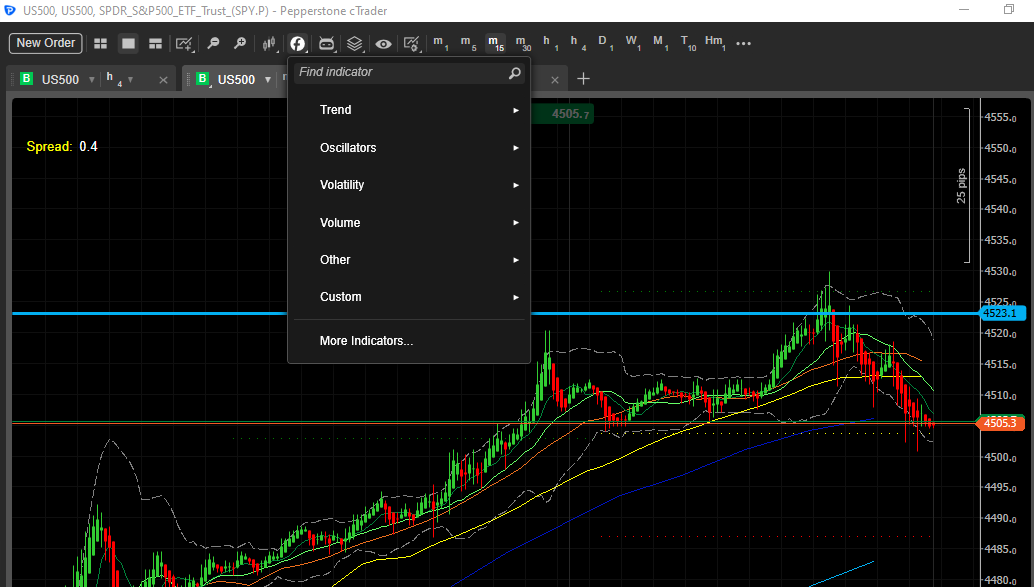Image resolution: width=1034 pixels, height=587 pixels.
Task: Open the Oscillators submenu
Action: pos(409,148)
